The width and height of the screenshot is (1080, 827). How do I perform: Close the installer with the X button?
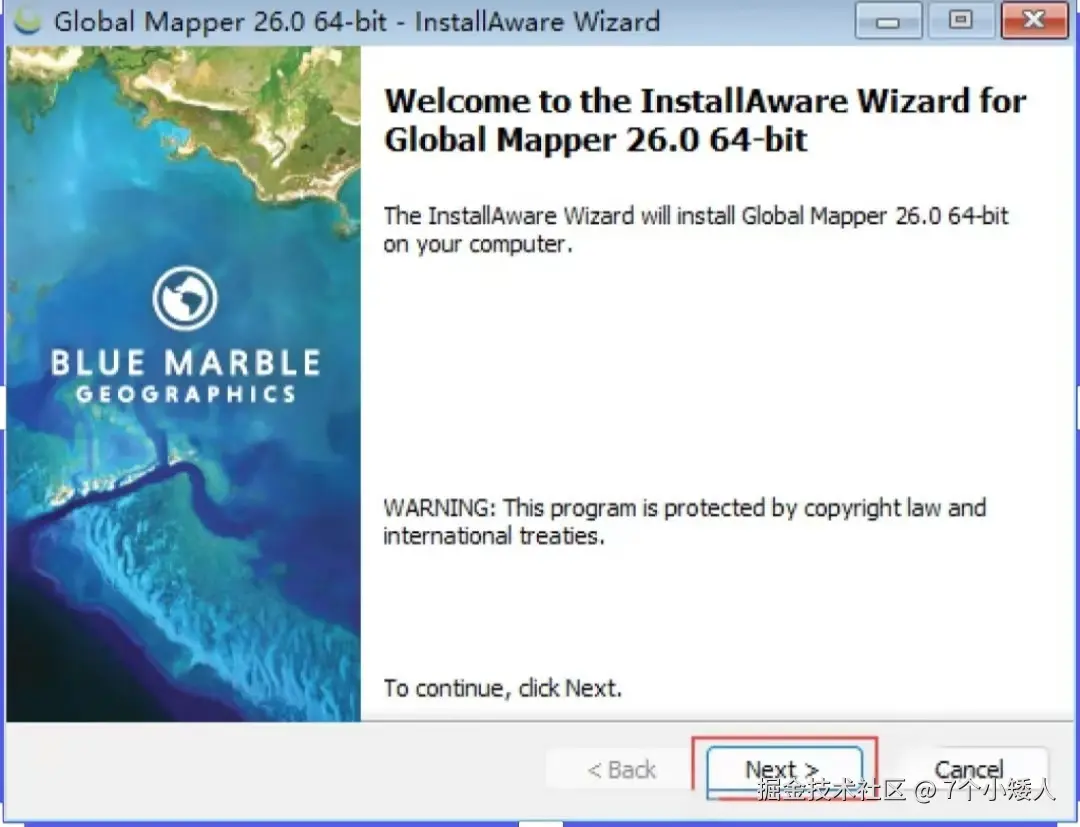coord(1035,21)
